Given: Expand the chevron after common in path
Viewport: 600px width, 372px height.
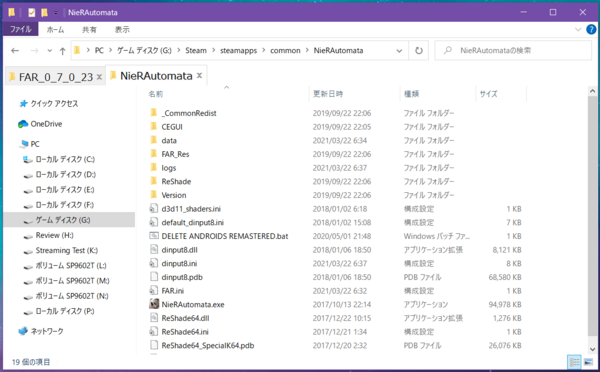Looking at the screenshot, I should [307, 51].
